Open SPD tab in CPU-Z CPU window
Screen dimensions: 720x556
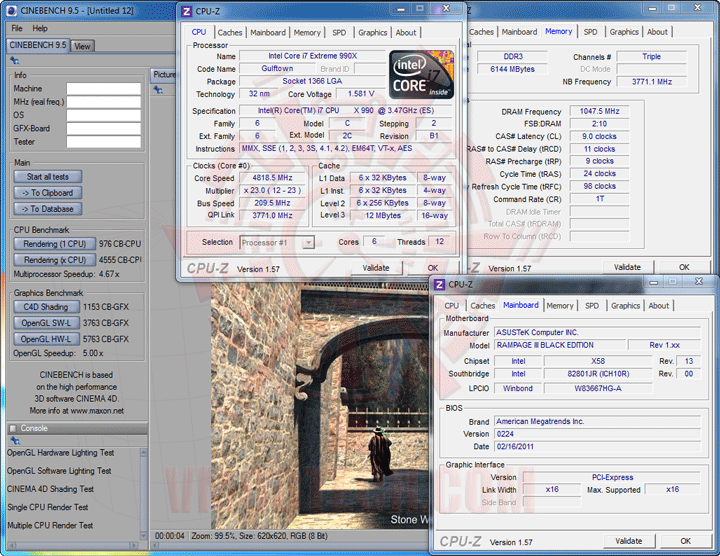coord(339,33)
